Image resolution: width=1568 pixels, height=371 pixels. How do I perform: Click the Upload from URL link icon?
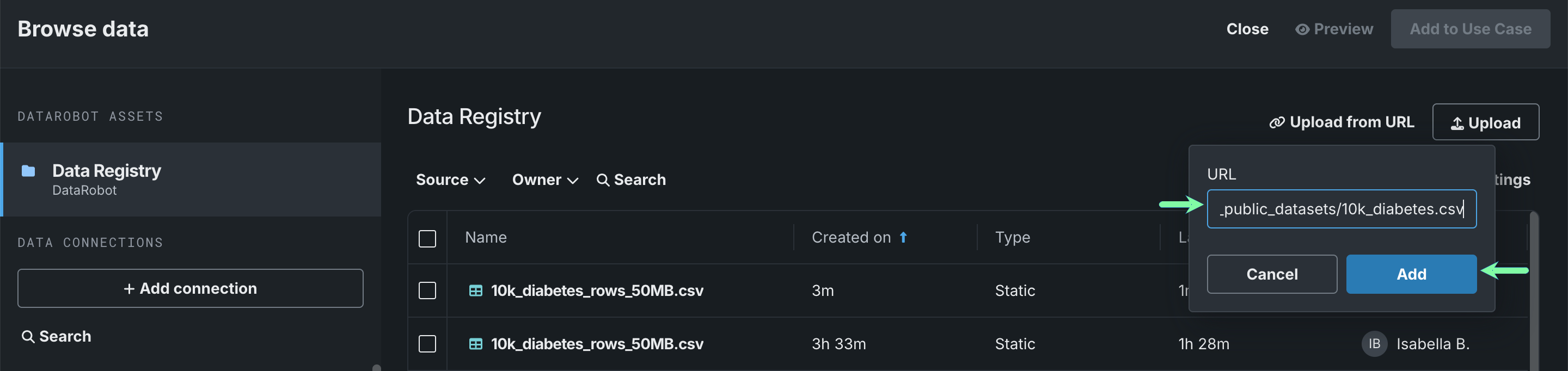pos(1276,123)
